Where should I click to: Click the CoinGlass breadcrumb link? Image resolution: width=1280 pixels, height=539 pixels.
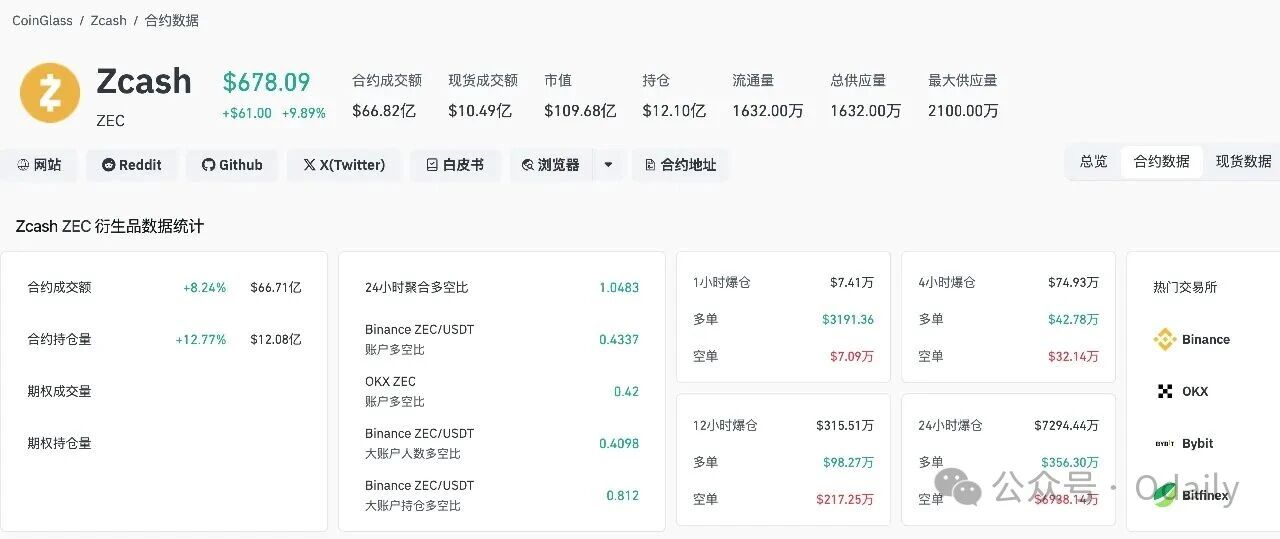tap(42, 20)
